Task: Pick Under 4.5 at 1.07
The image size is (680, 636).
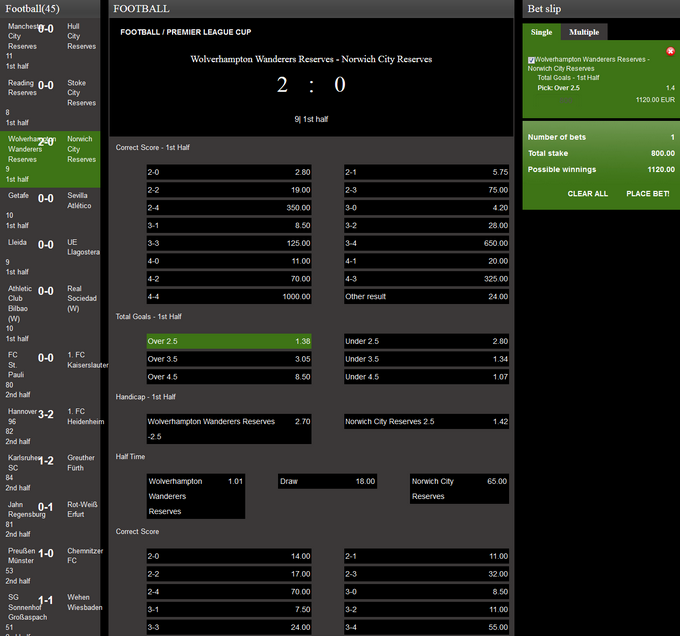Action: click(426, 377)
